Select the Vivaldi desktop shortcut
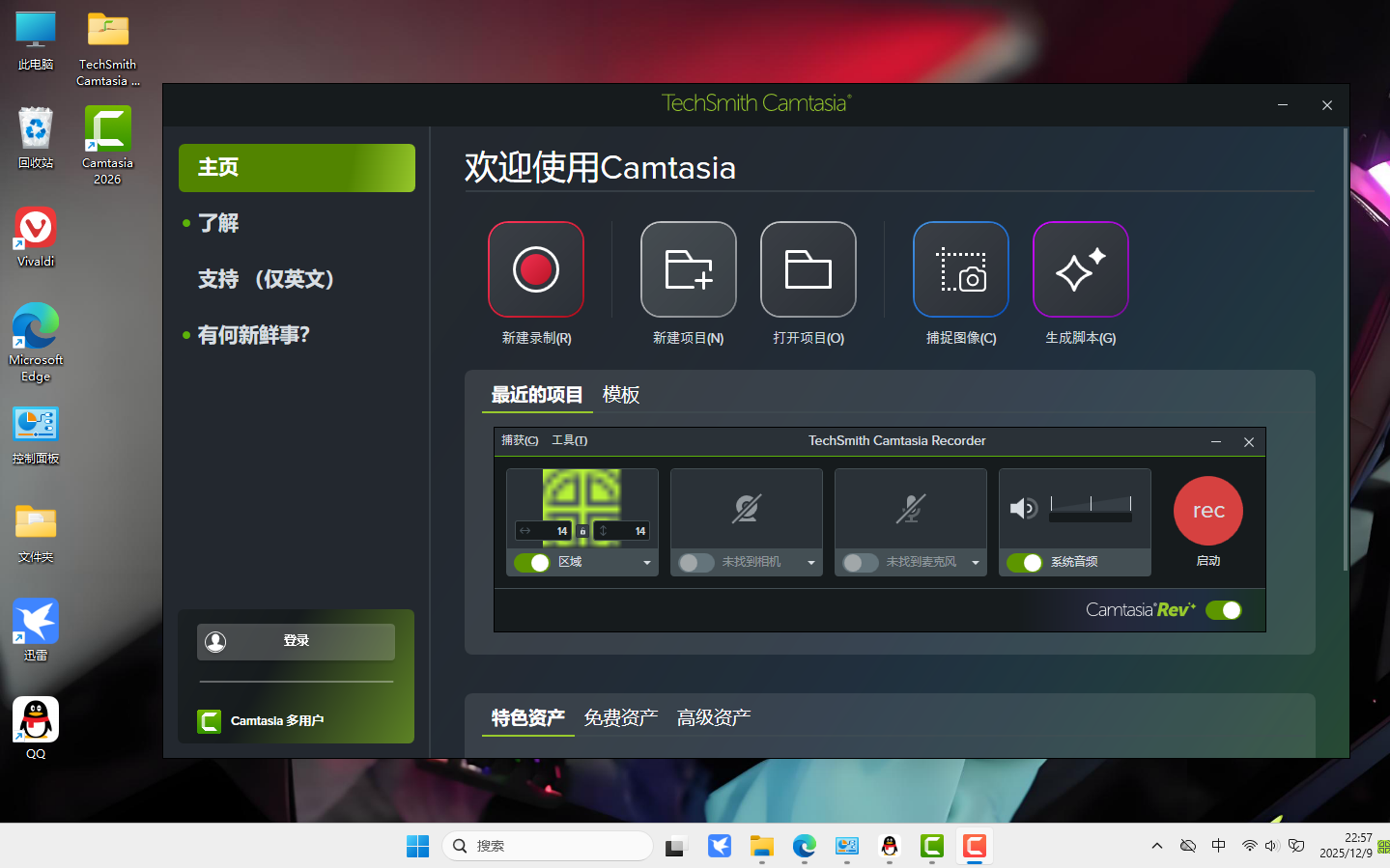The image size is (1390, 868). (x=36, y=237)
